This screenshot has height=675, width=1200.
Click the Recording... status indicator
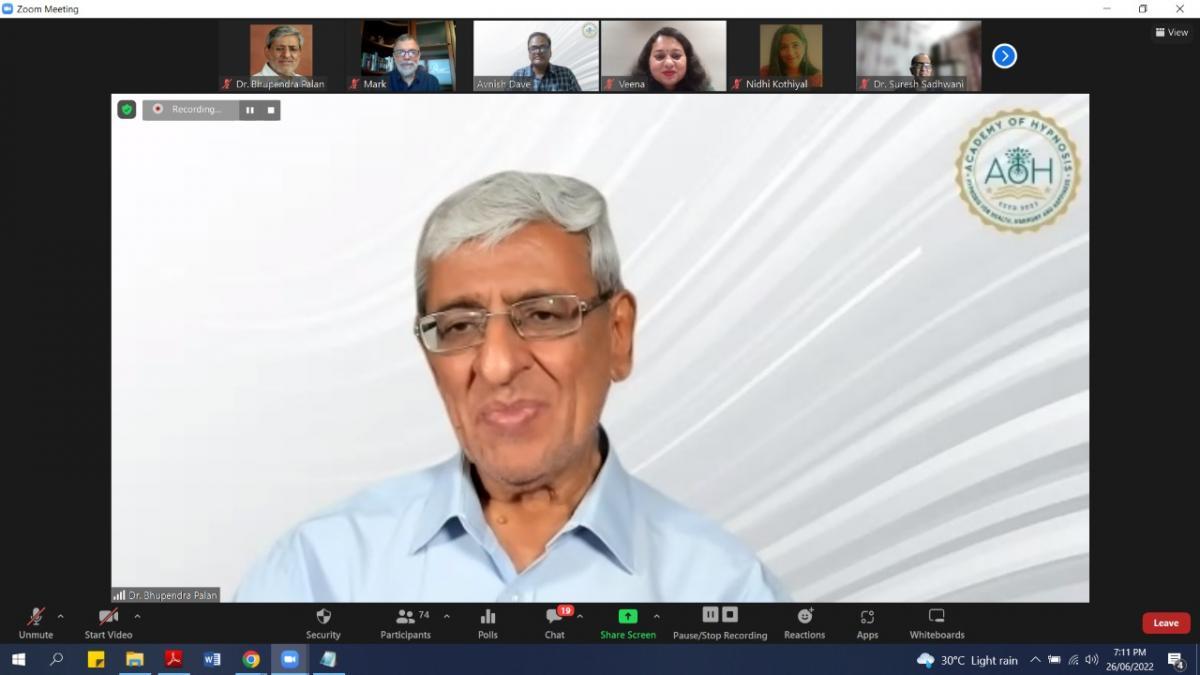click(x=191, y=110)
